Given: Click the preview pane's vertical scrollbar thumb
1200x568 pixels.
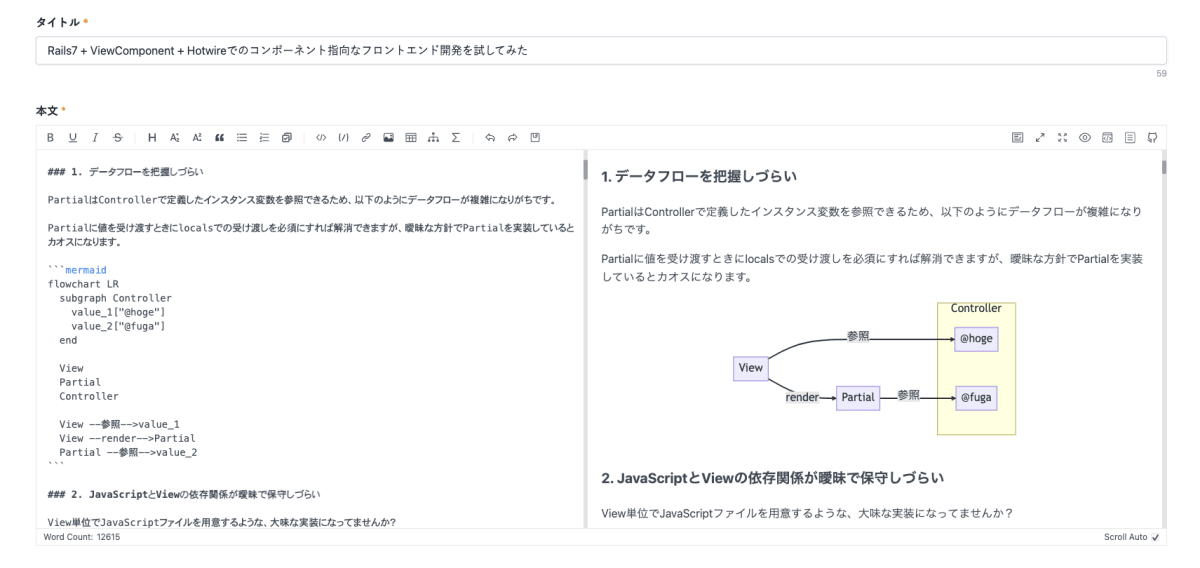Looking at the screenshot, I should click(1162, 167).
